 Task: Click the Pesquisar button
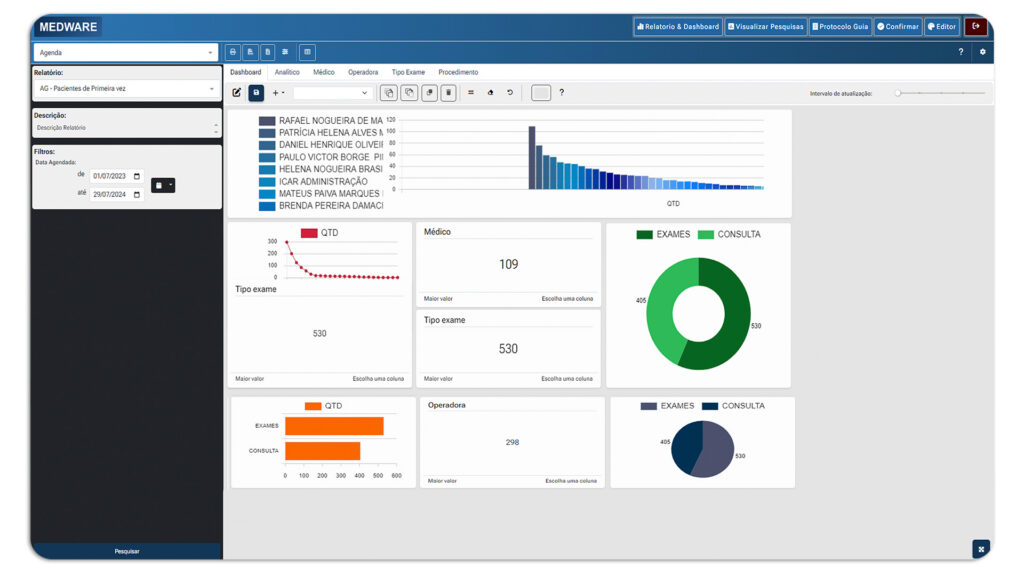(x=127, y=551)
